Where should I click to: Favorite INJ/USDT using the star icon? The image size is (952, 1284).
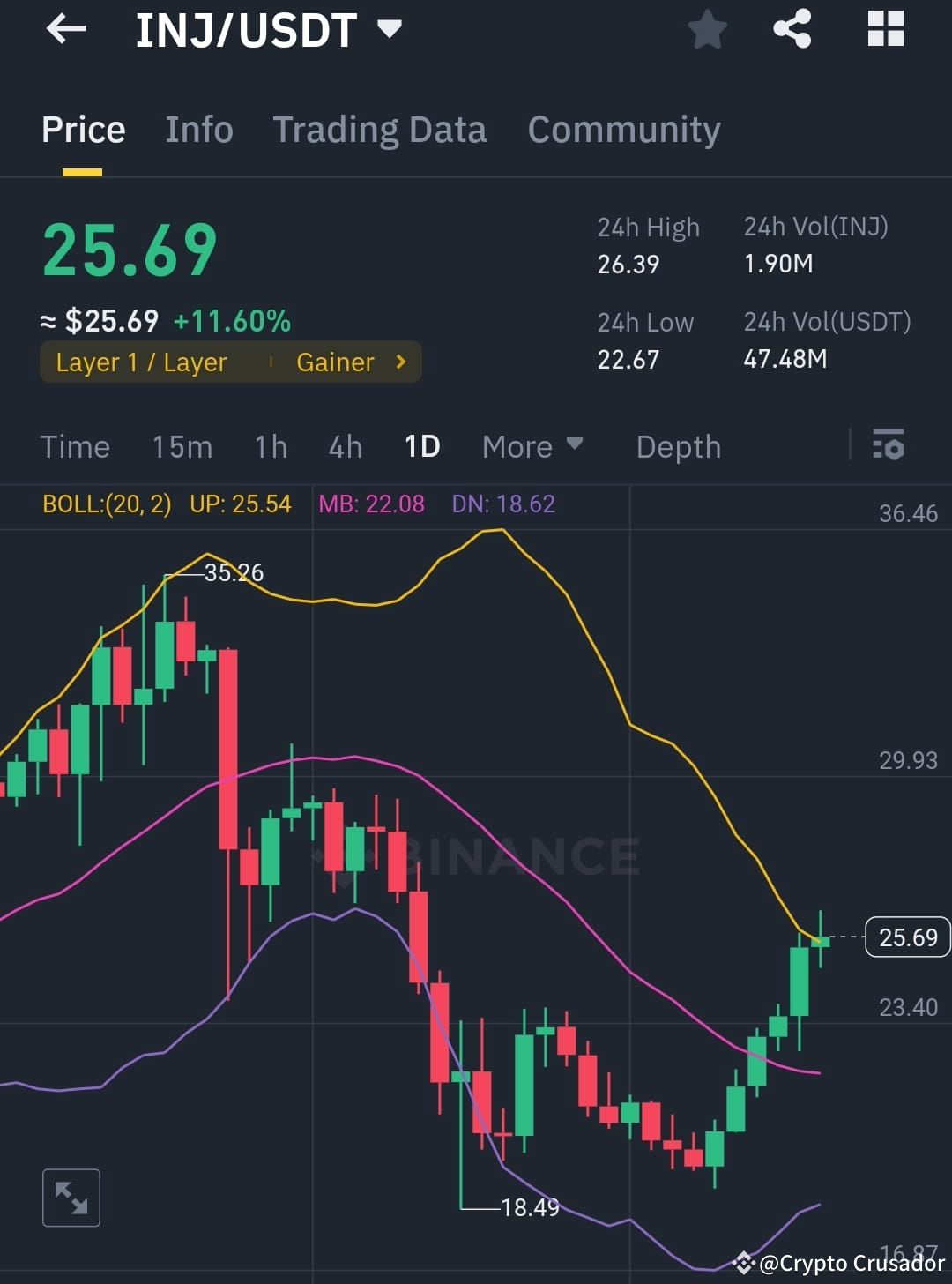click(x=708, y=29)
